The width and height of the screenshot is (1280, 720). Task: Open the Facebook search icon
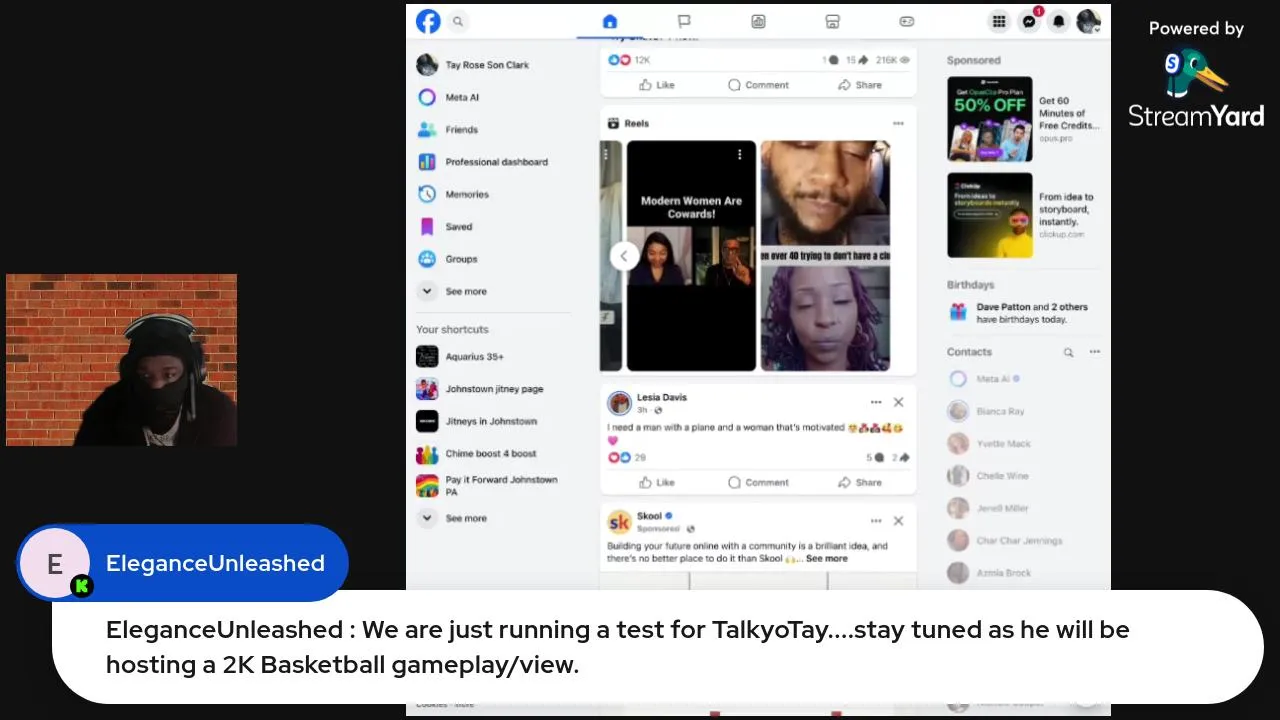pyautogui.click(x=458, y=21)
